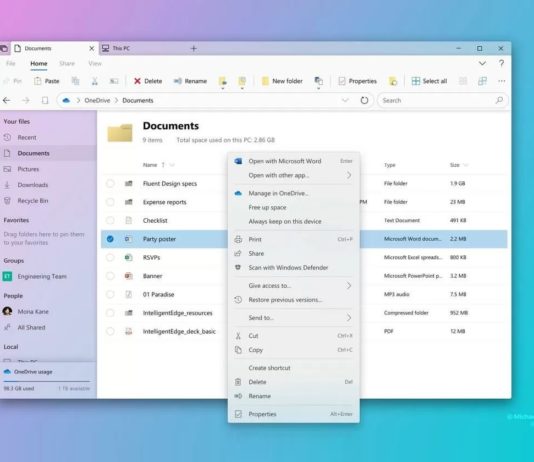Click the Cut scissors icon in ribbon
The height and width of the screenshot is (462, 534).
(x=95, y=81)
